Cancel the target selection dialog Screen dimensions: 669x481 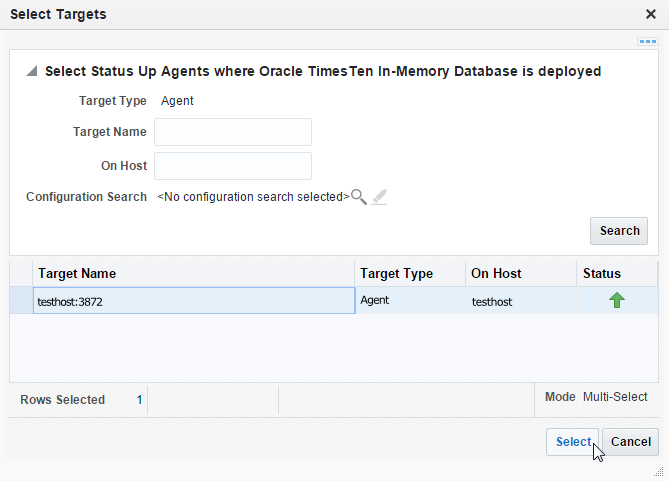(630, 442)
